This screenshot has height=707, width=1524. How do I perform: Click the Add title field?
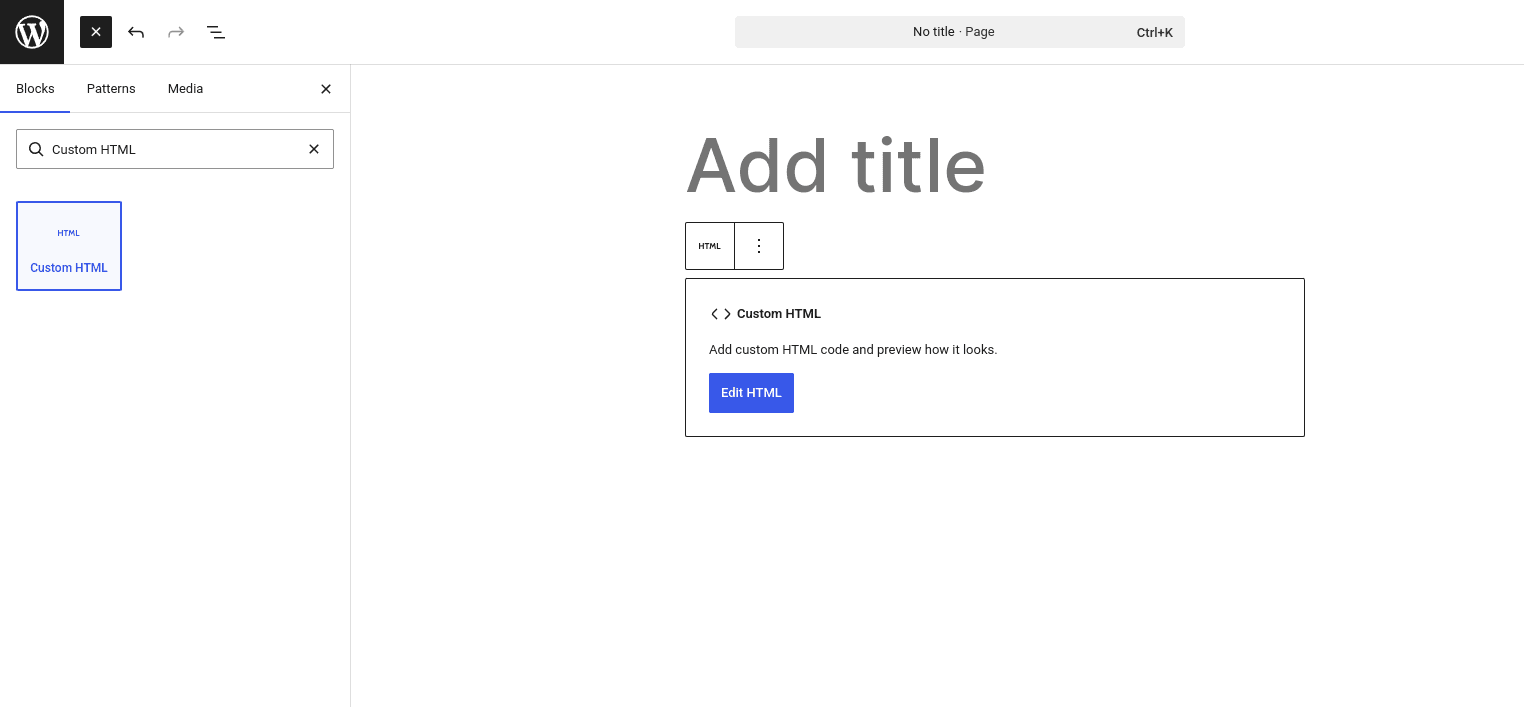836,165
